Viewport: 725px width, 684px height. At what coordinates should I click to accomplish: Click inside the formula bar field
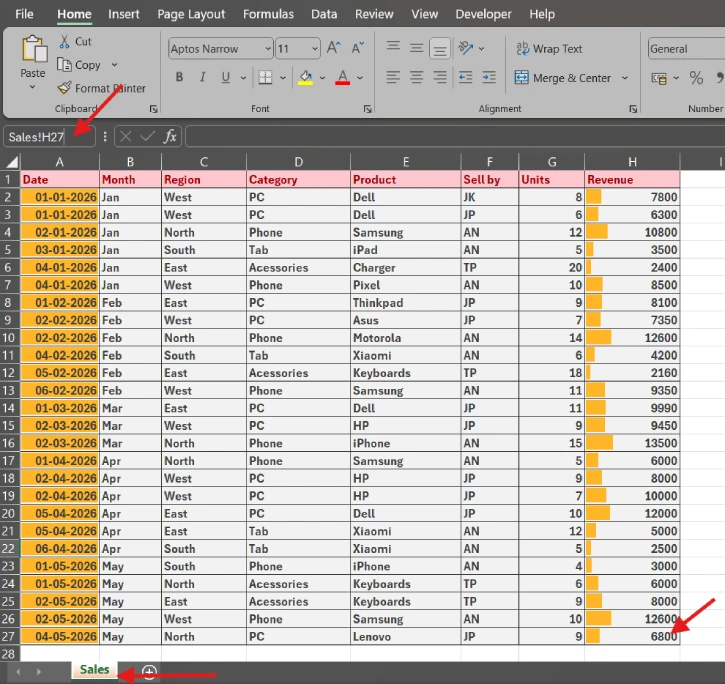[x=455, y=137]
